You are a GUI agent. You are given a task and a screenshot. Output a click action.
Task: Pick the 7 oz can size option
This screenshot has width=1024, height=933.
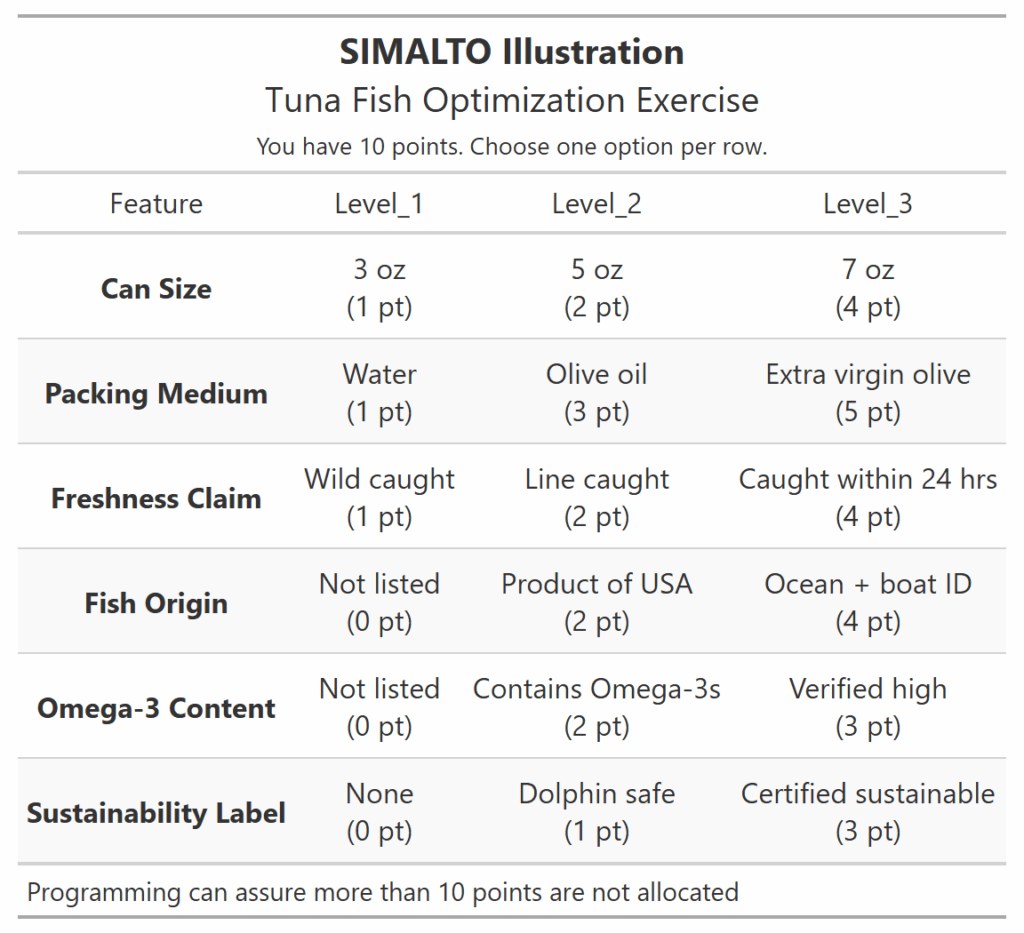[867, 288]
